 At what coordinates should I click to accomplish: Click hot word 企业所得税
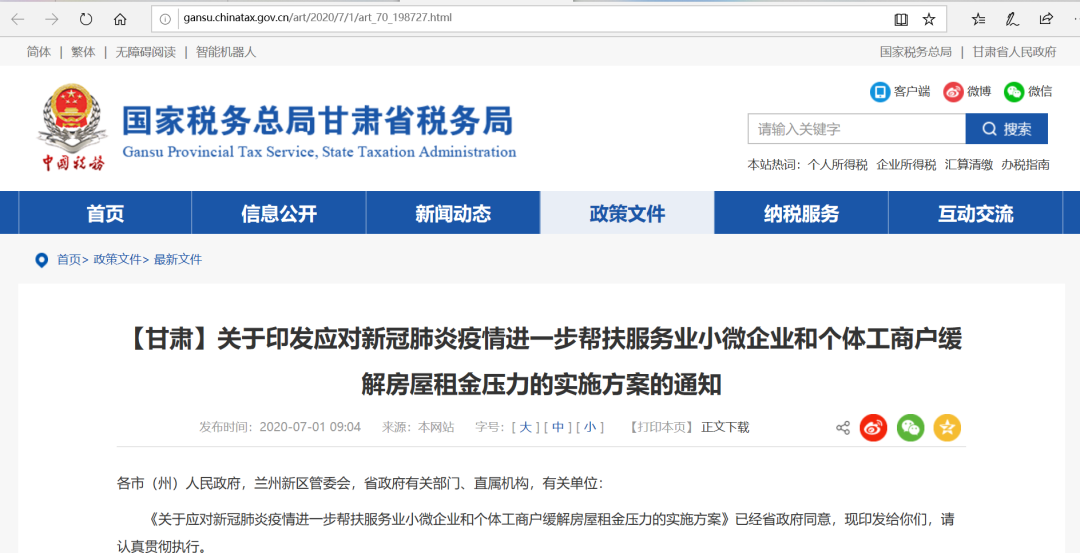pos(906,165)
